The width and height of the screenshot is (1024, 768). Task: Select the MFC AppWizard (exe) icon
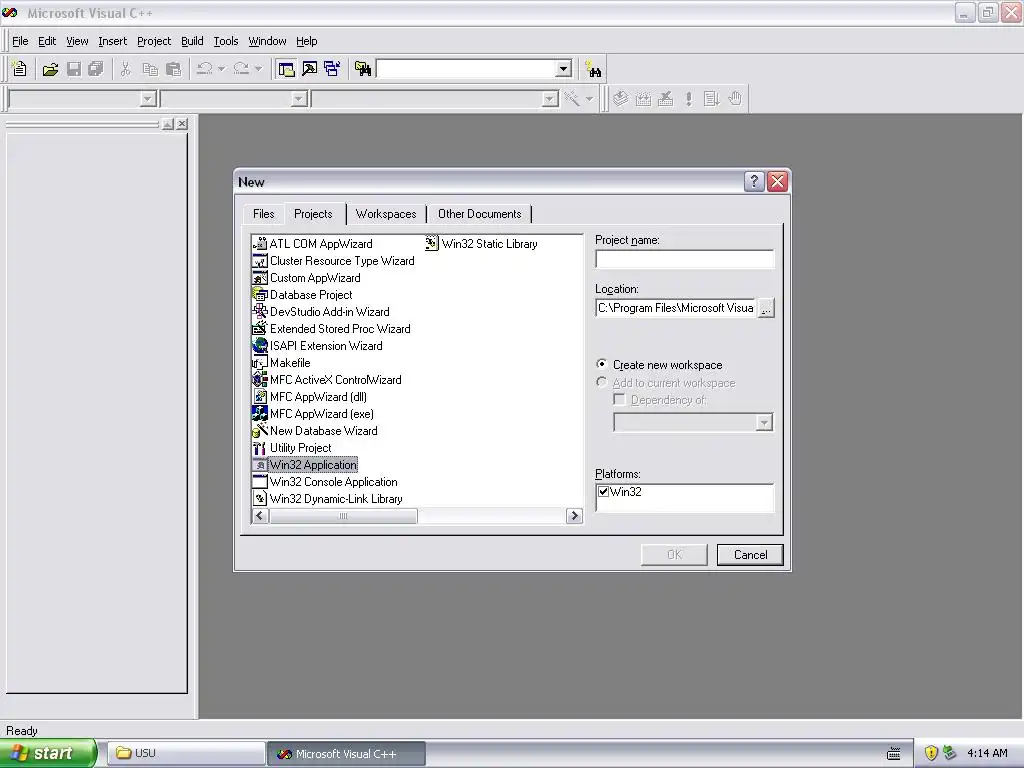pos(259,413)
